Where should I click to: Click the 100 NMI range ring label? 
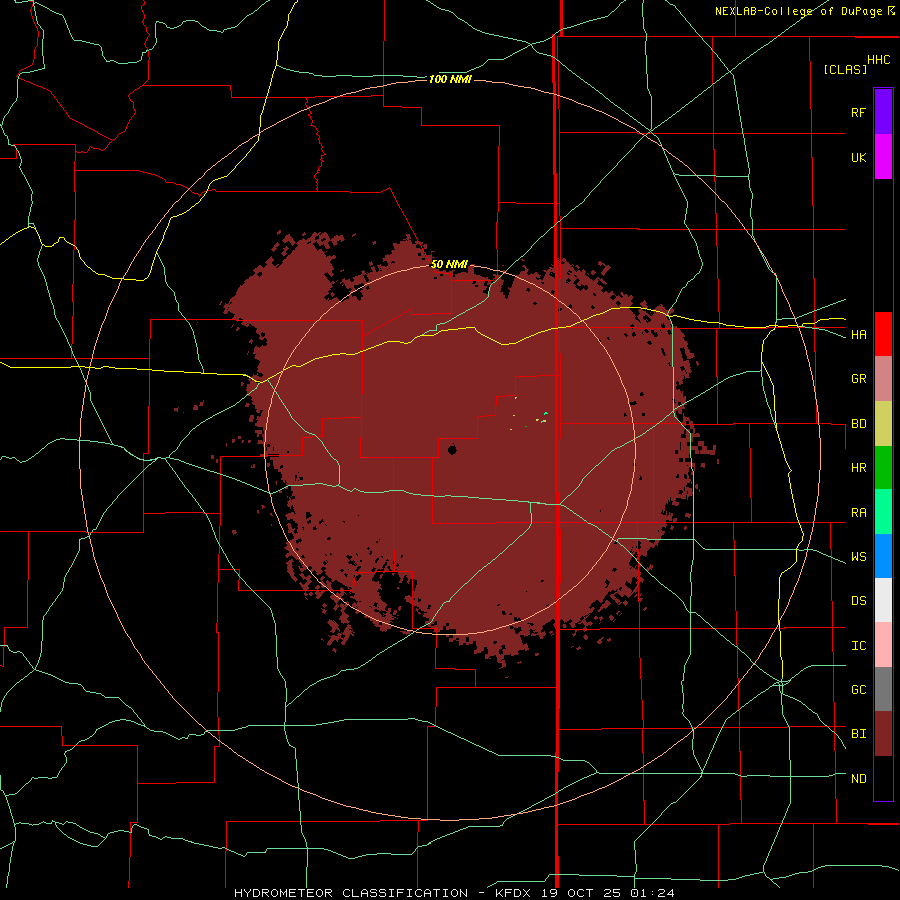point(450,79)
